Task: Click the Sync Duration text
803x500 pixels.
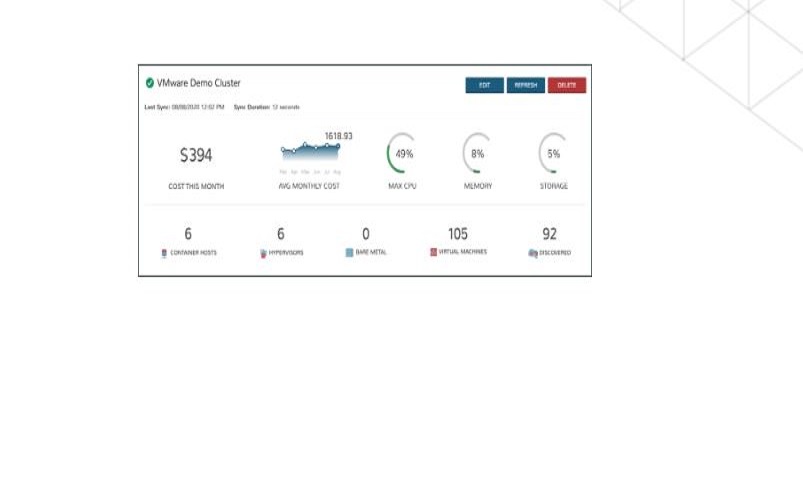Action: (x=267, y=107)
